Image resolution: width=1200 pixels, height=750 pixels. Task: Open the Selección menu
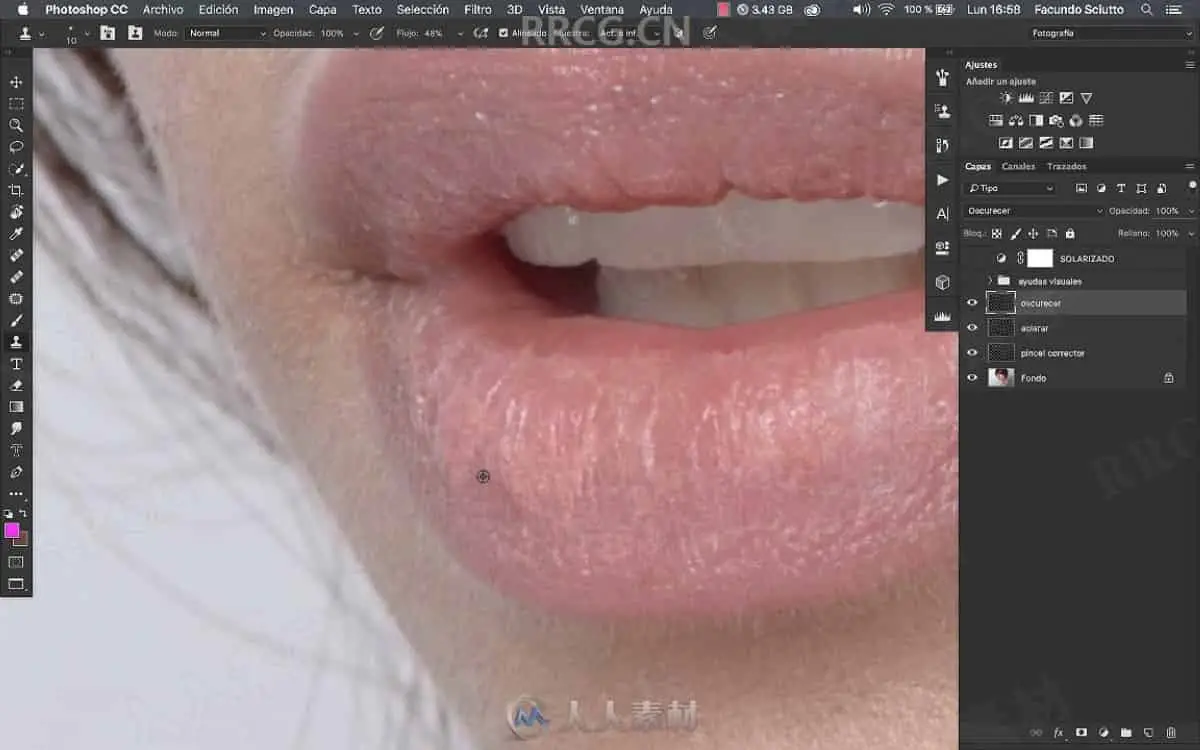pos(422,9)
